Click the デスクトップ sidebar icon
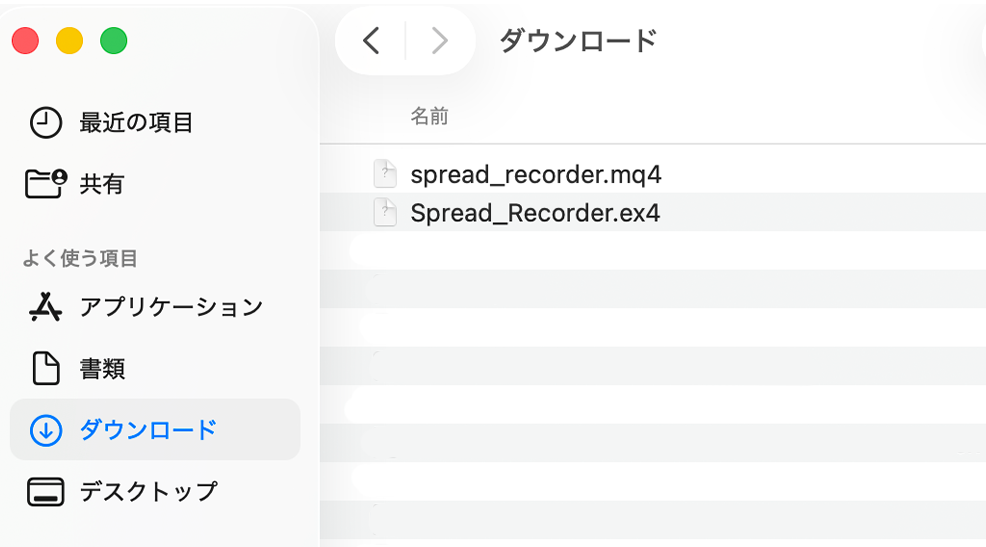 [45, 492]
